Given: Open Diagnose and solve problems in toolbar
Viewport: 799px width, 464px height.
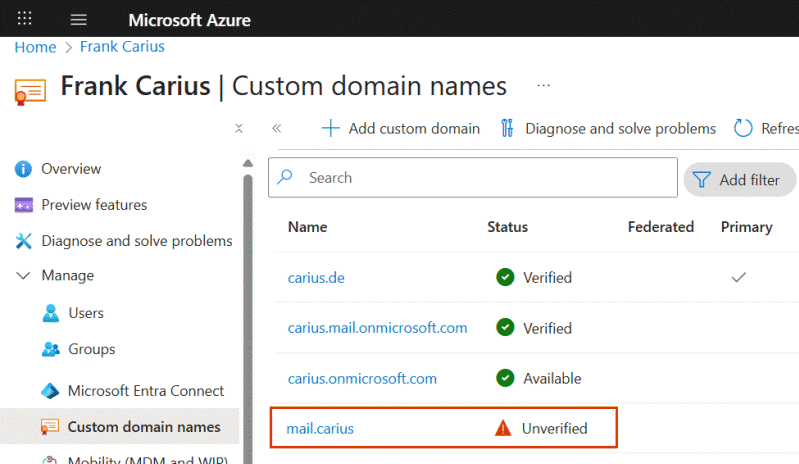Looking at the screenshot, I should point(620,128).
